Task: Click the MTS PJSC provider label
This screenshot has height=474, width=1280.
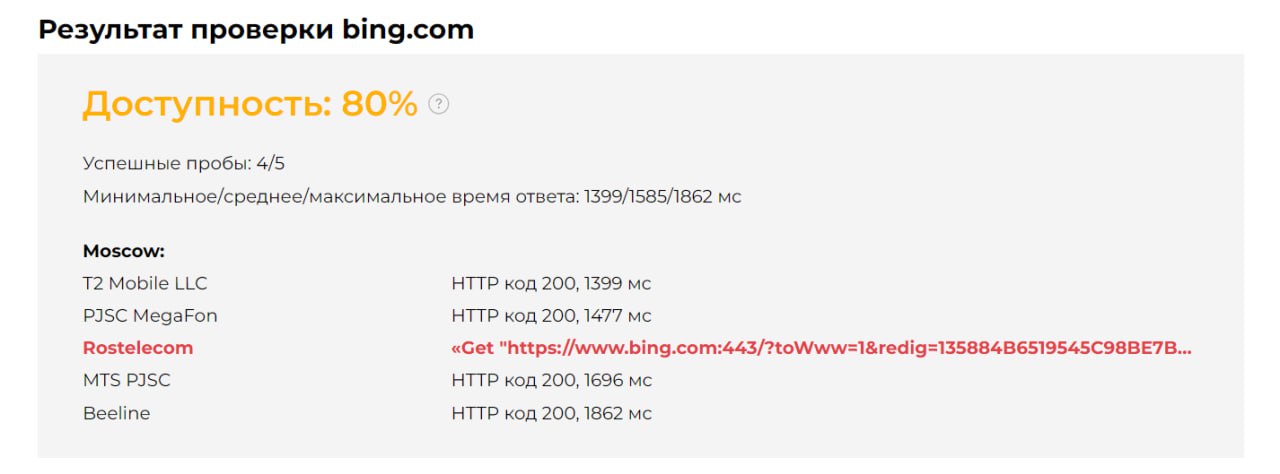Action: [134, 380]
